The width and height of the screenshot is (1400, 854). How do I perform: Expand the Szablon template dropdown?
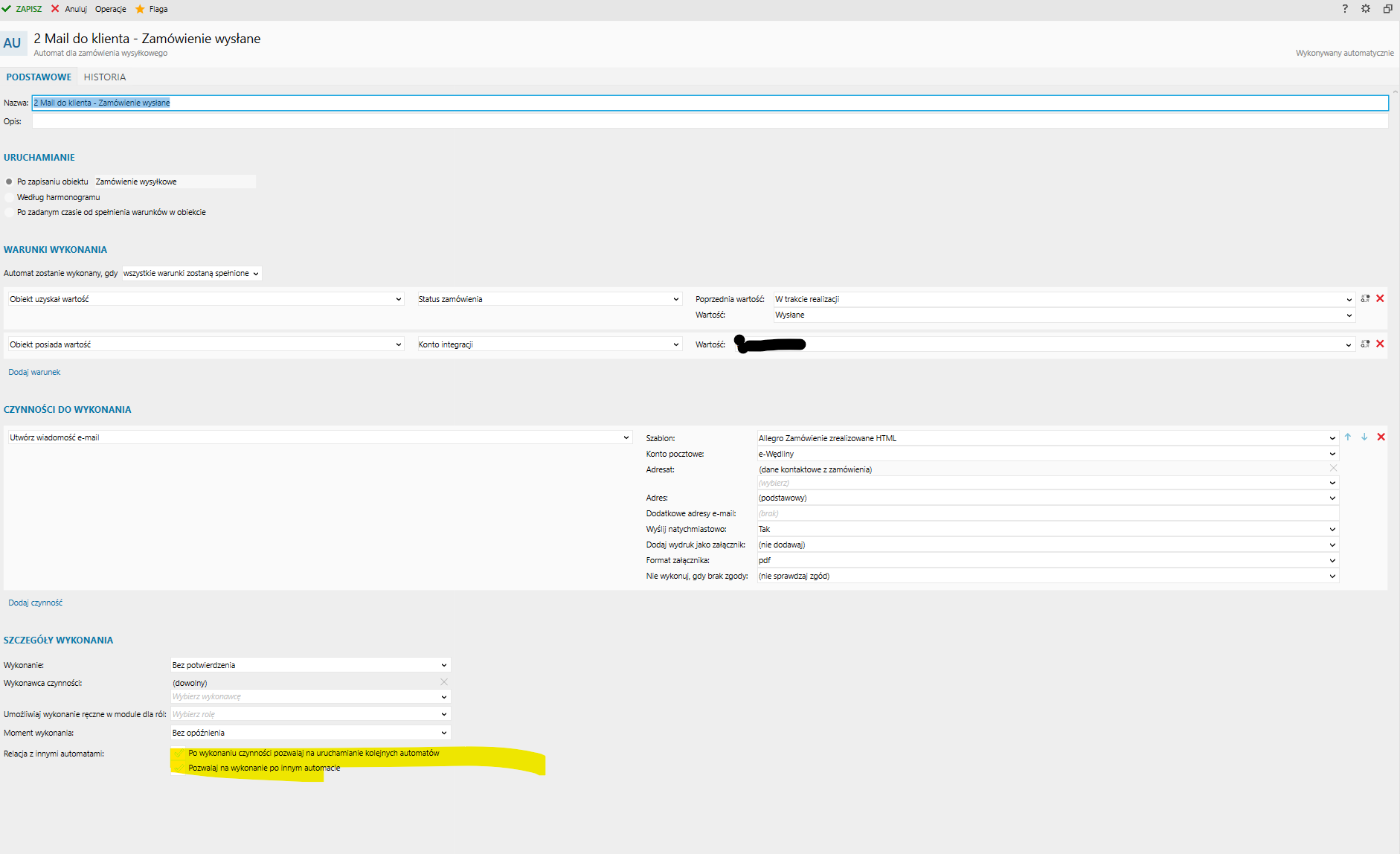point(1332,438)
